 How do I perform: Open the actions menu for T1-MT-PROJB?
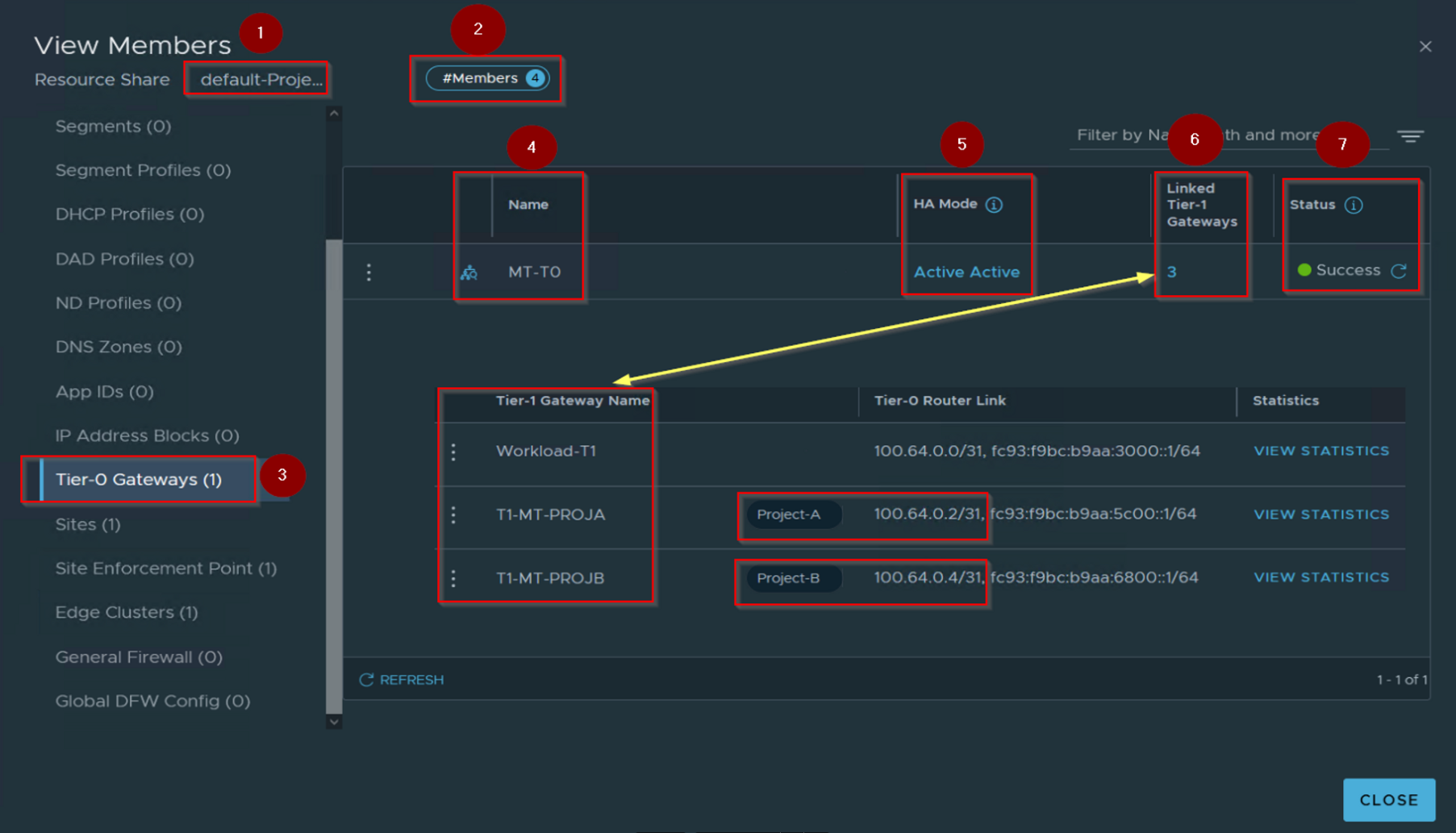point(453,578)
